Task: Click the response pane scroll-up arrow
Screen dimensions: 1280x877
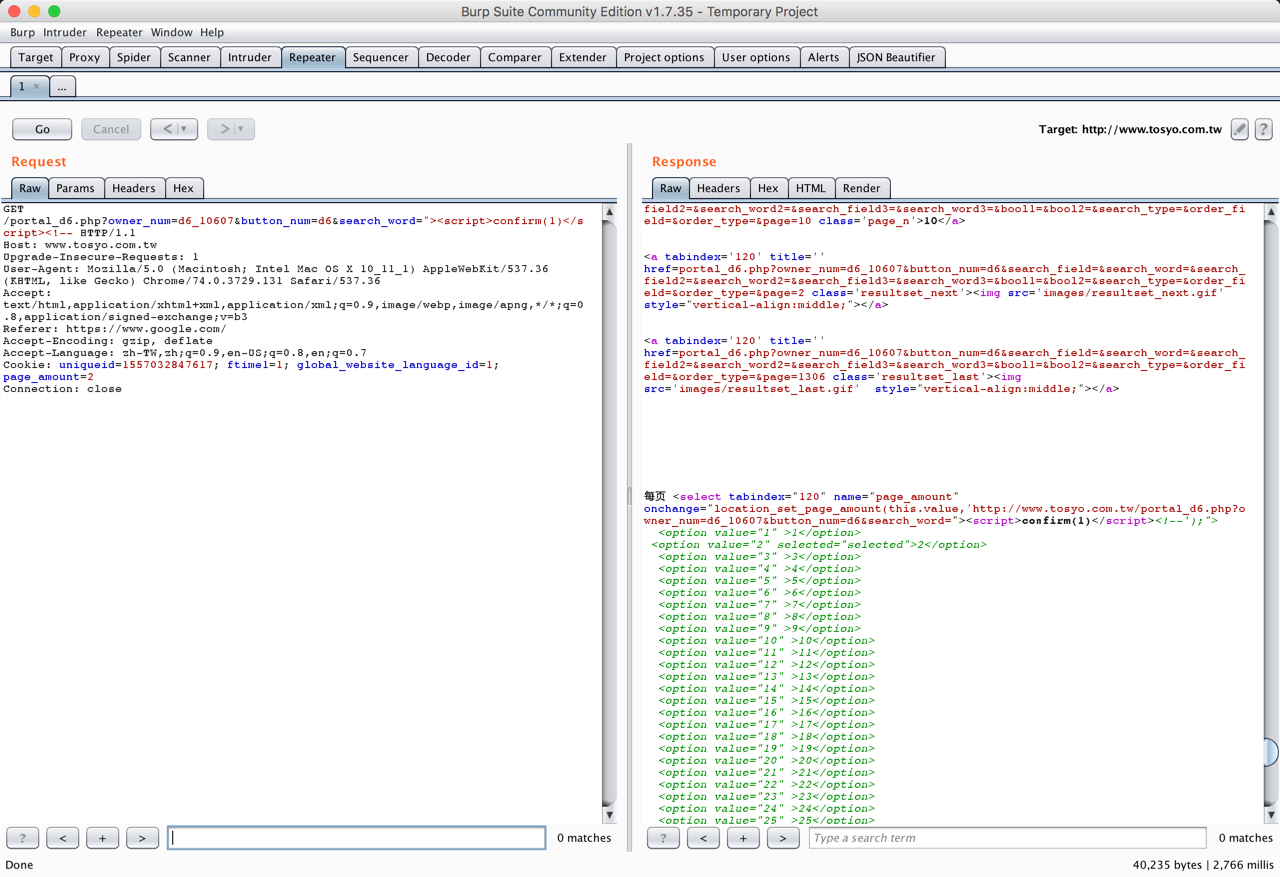Action: [1271, 212]
